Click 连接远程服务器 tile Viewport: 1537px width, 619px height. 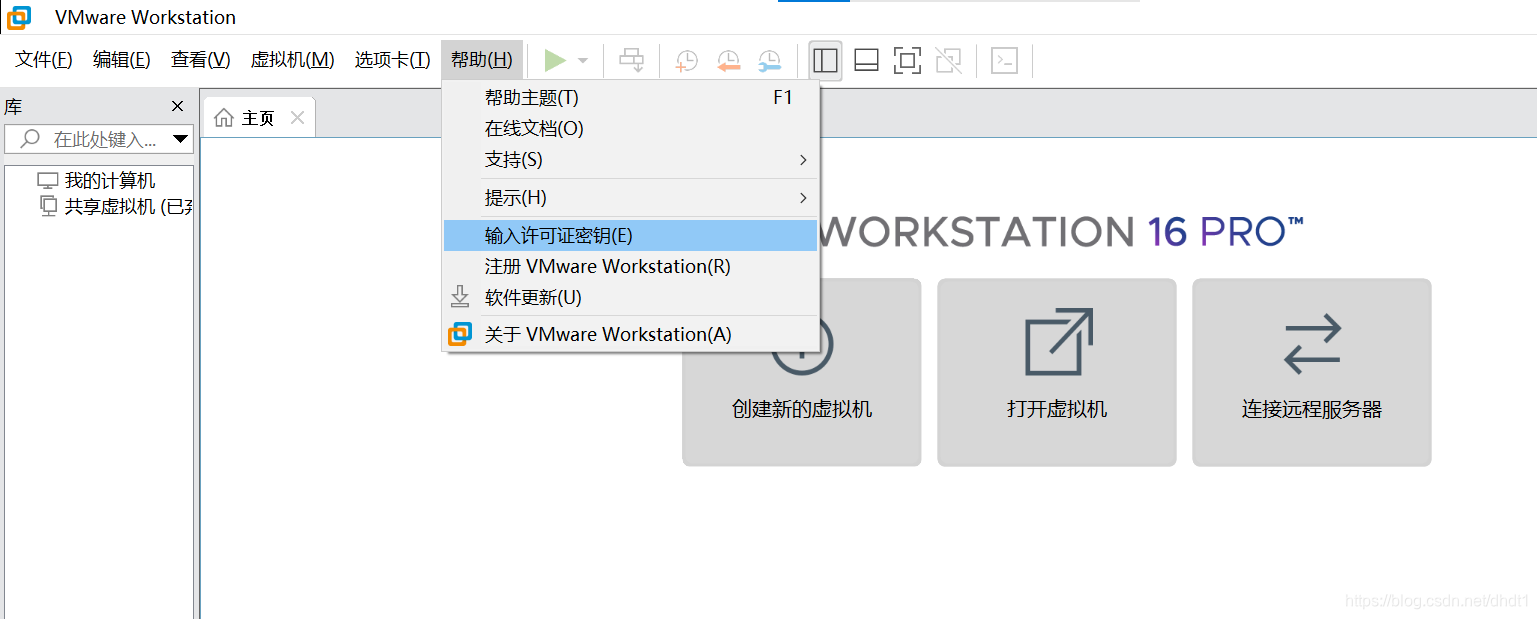pos(1312,372)
